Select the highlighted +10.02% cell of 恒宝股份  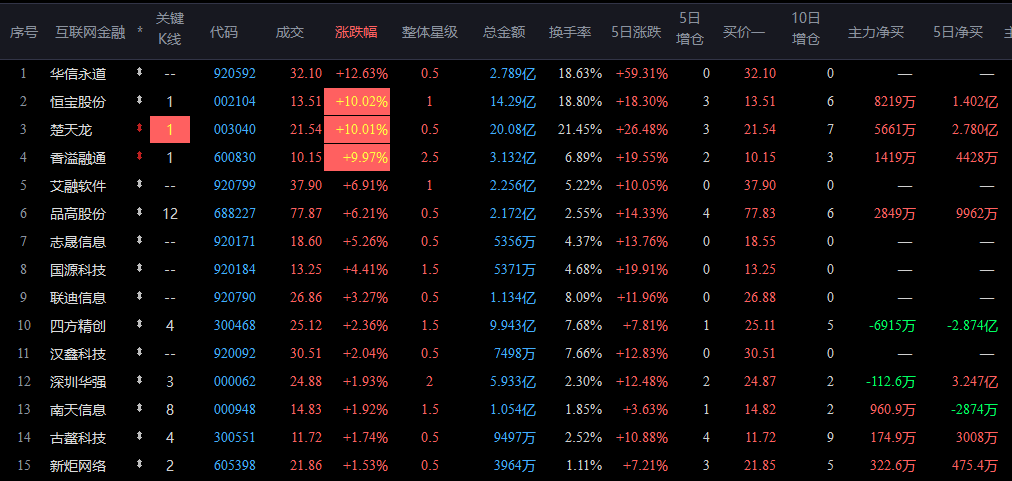[357, 101]
